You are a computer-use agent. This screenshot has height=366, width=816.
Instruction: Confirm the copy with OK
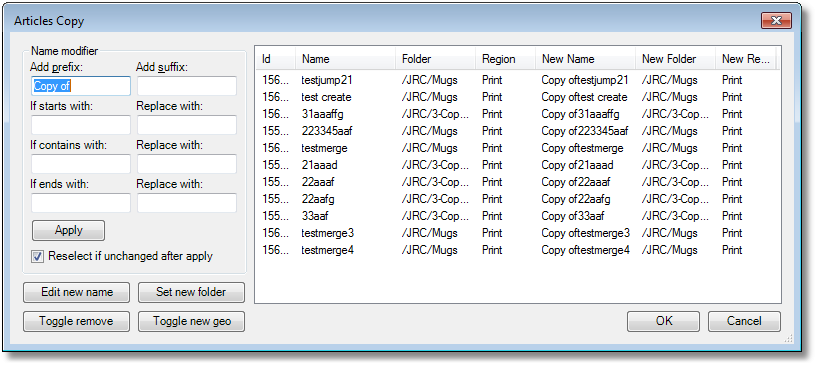tap(664, 321)
